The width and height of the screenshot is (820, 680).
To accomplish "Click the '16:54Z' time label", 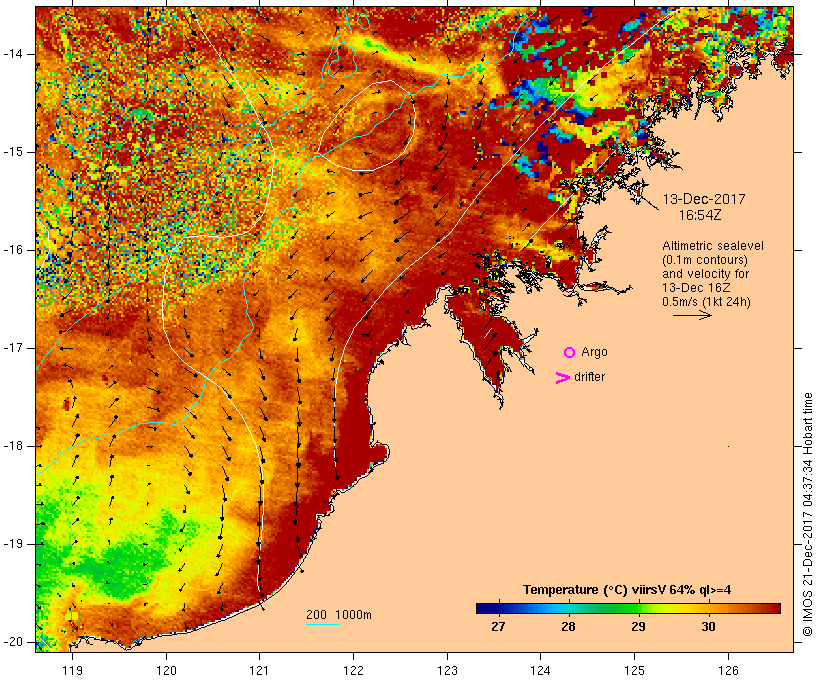I will tap(700, 215).
